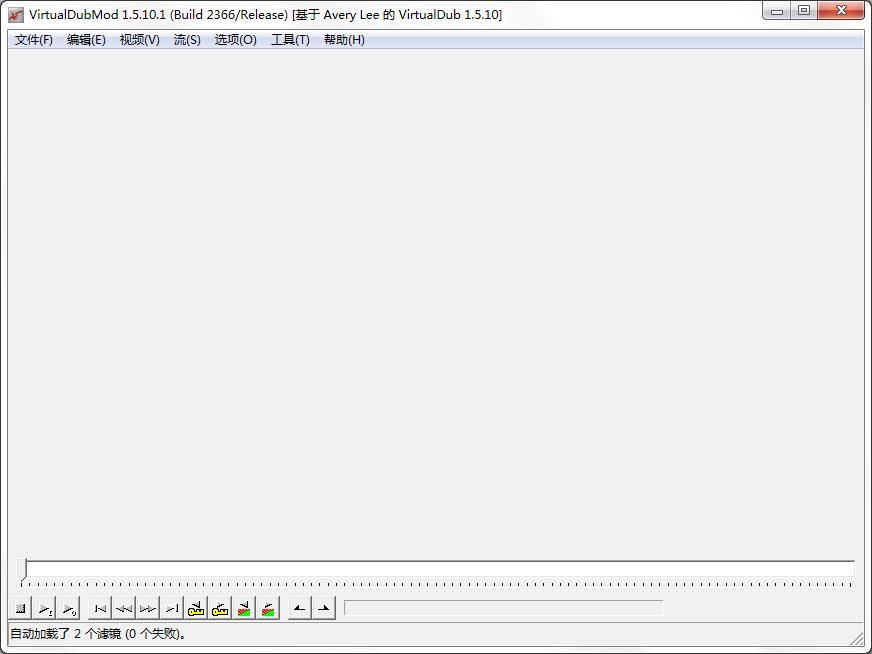Image resolution: width=872 pixels, height=654 pixels.
Task: Play the output video preview
Action: (69, 607)
